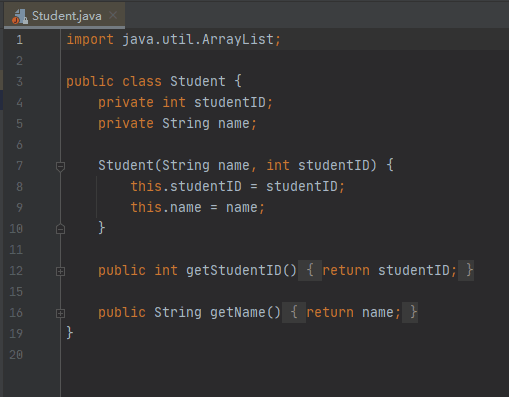Click method name 'getStudentID()' on line 12
509x397 pixels.
[241, 271]
